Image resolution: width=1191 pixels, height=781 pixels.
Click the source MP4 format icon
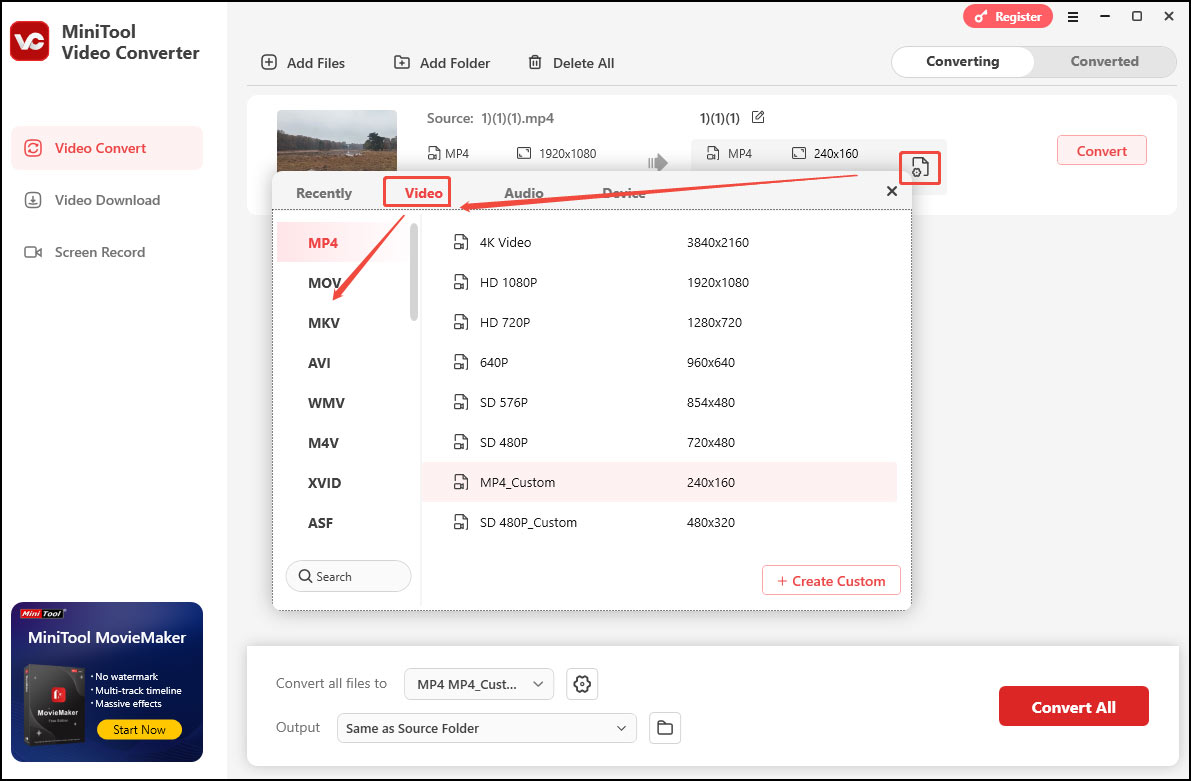(x=434, y=153)
